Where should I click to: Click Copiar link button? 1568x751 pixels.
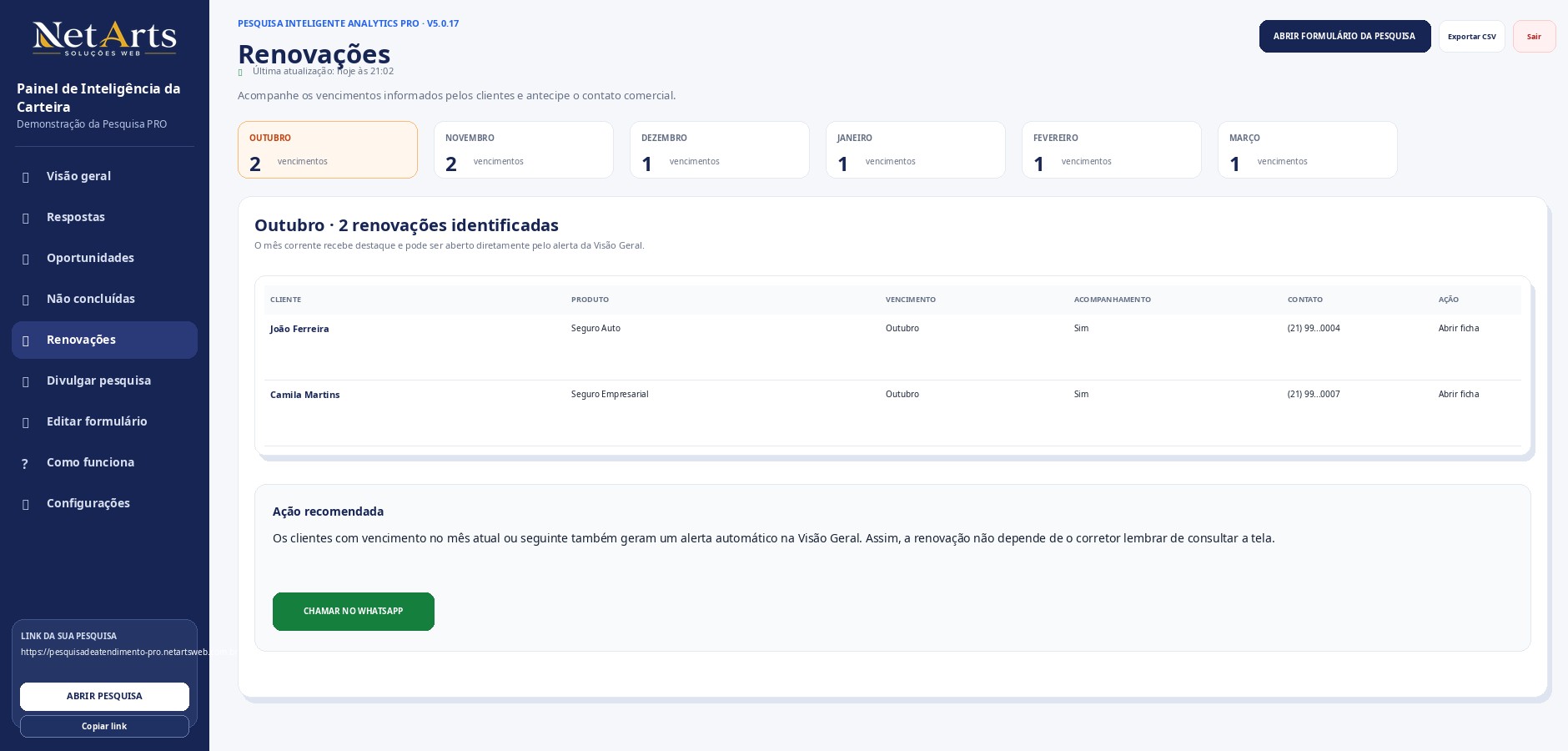(104, 727)
